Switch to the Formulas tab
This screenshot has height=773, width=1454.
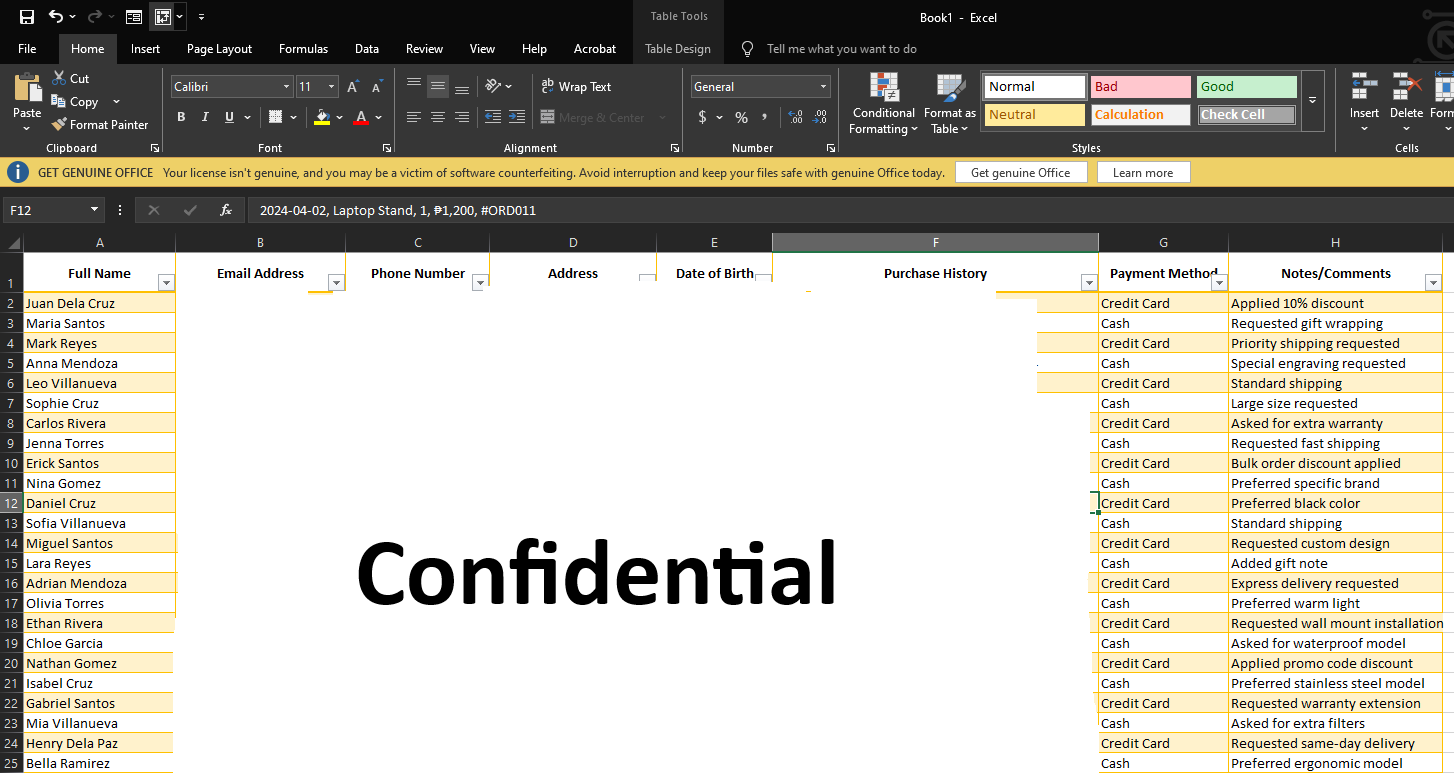point(303,49)
